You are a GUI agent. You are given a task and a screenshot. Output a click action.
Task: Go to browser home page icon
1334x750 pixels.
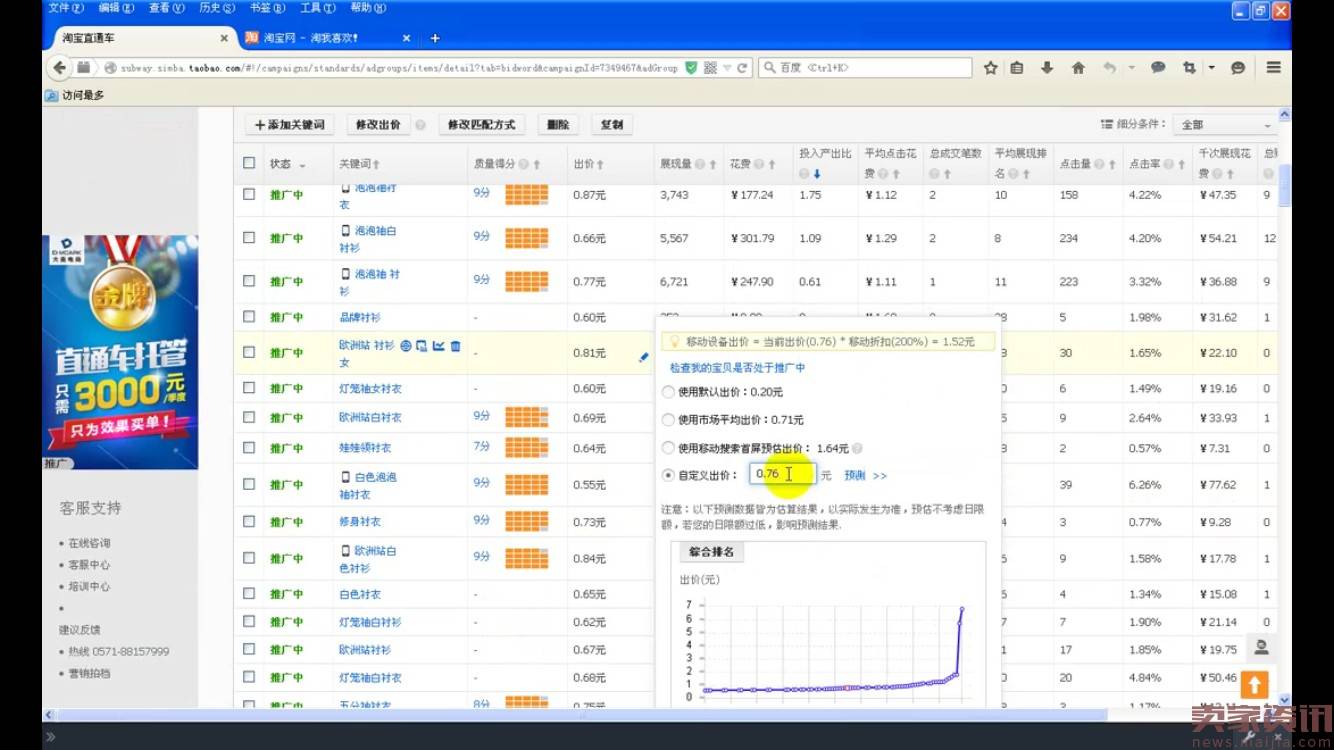pos(1078,68)
